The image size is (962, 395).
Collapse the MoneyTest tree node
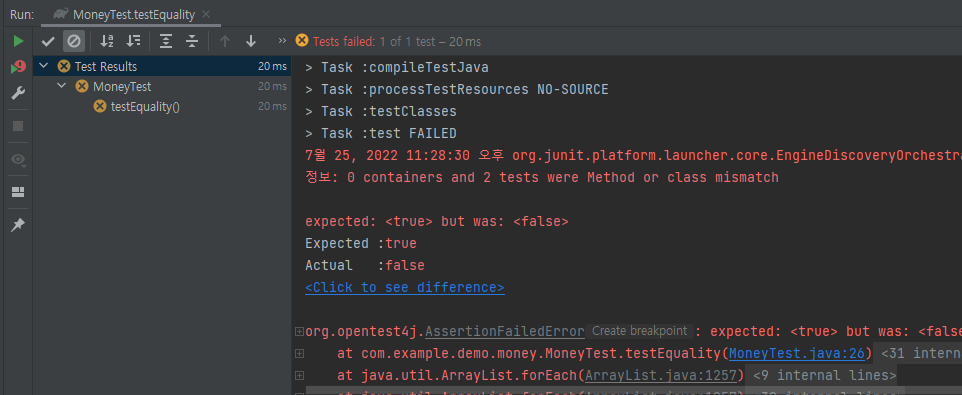pyautogui.click(x=61, y=86)
